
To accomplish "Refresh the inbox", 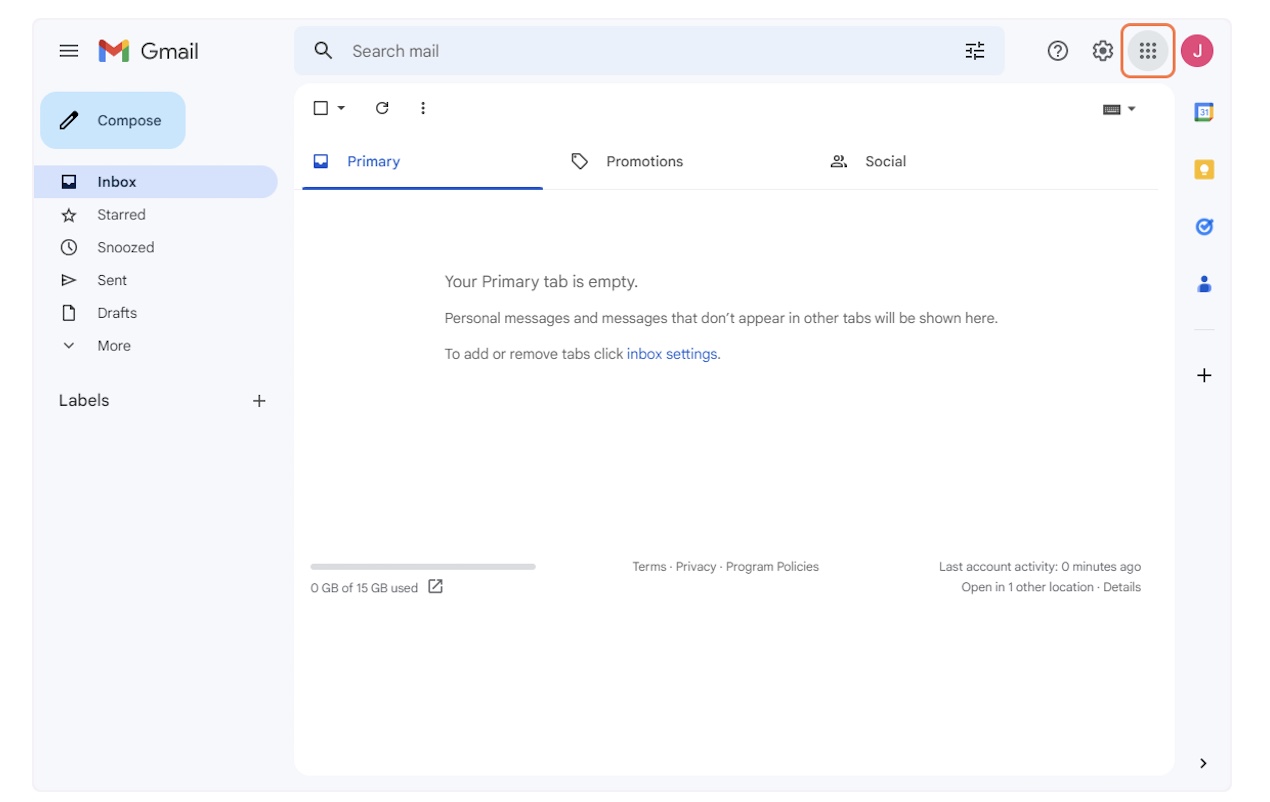I will coord(382,108).
